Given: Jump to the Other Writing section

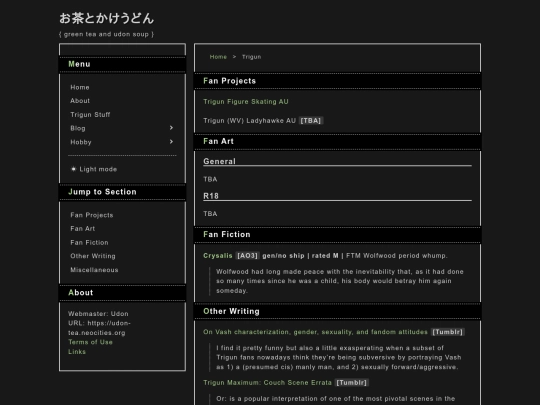Looking at the screenshot, I should (x=93, y=256).
